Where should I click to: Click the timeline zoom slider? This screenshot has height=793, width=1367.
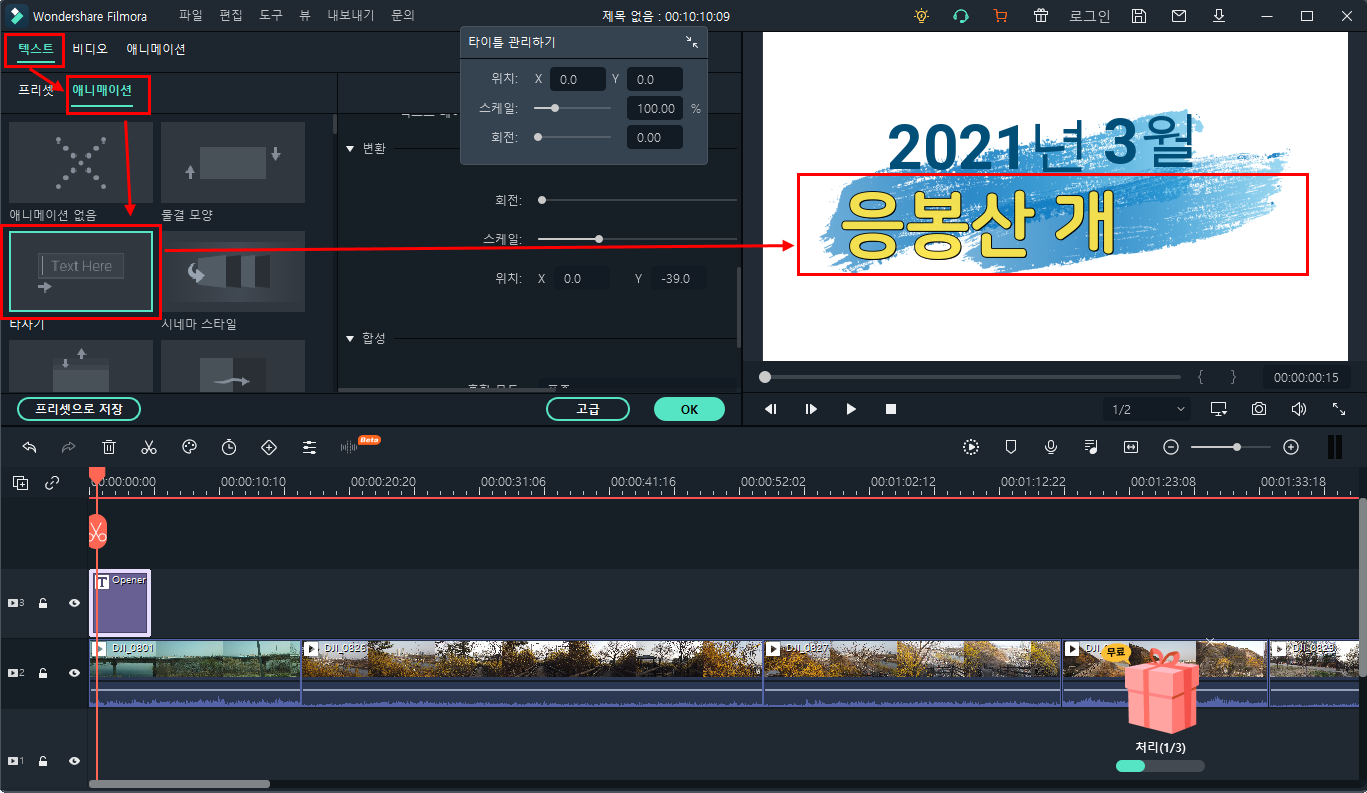click(x=1231, y=447)
